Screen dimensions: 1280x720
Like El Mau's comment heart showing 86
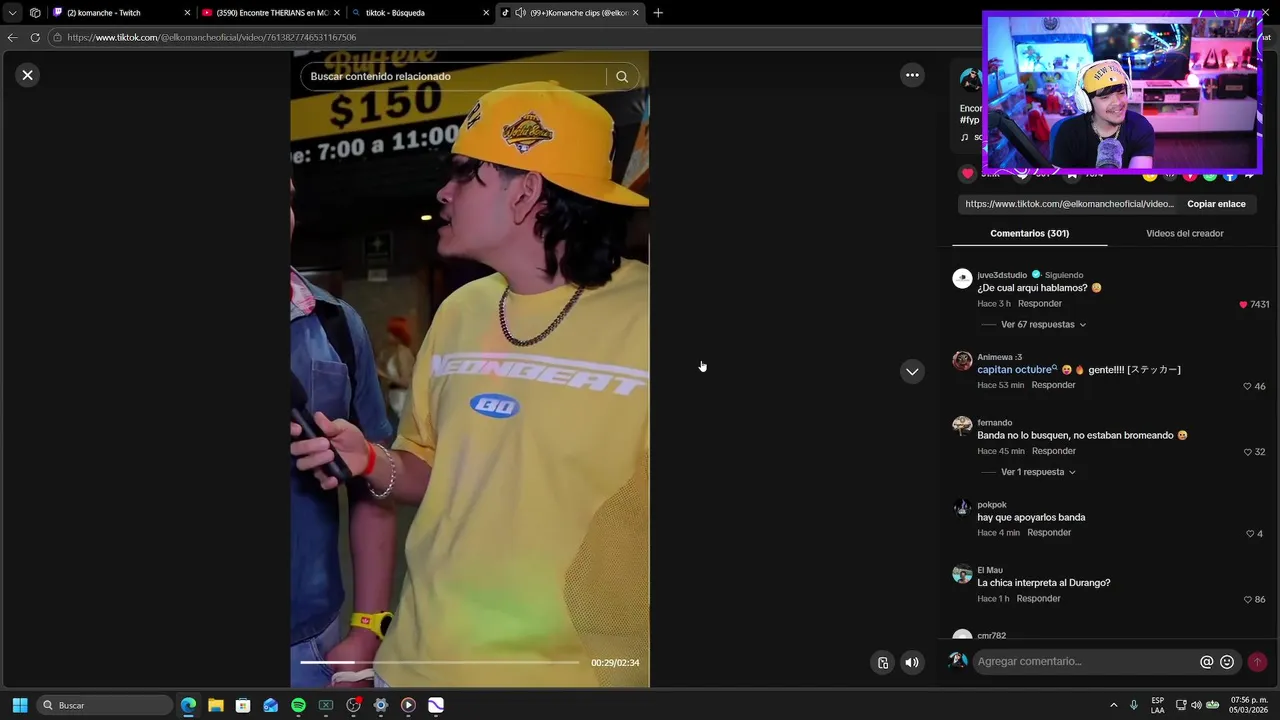1247,600
